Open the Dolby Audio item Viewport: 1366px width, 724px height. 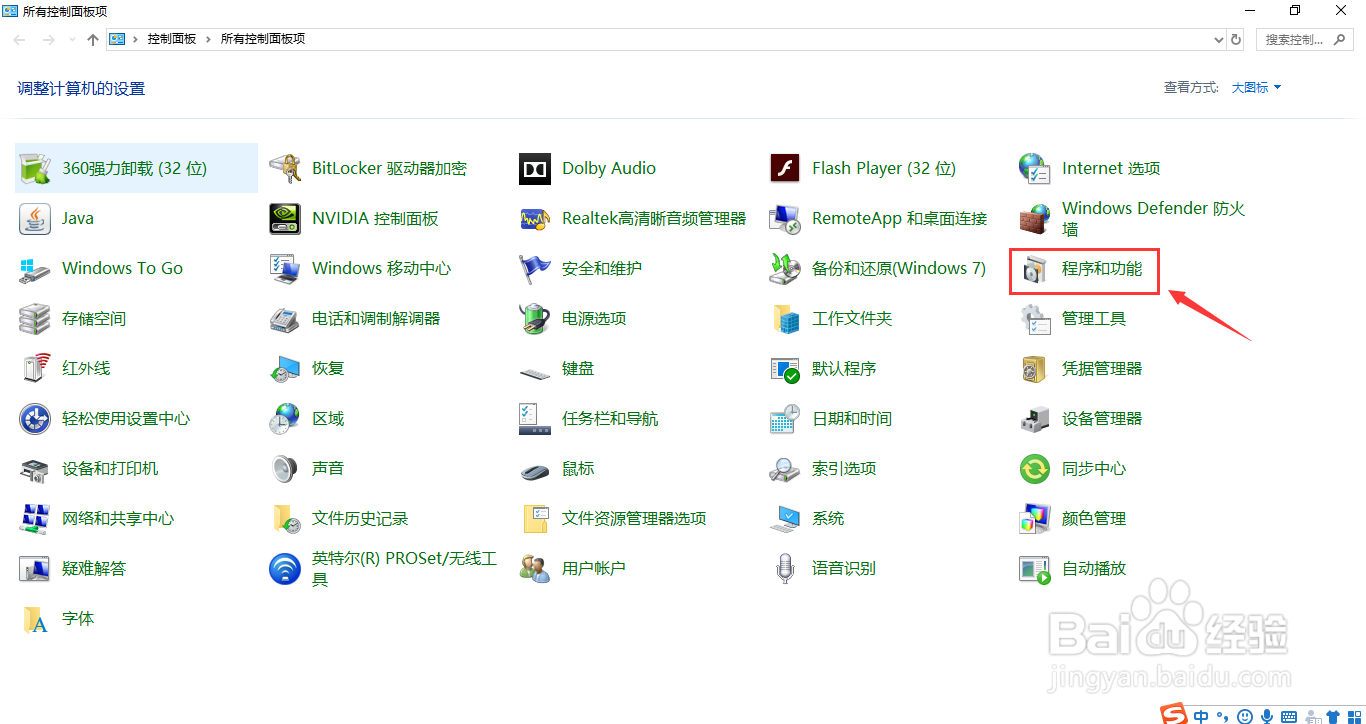click(x=608, y=168)
